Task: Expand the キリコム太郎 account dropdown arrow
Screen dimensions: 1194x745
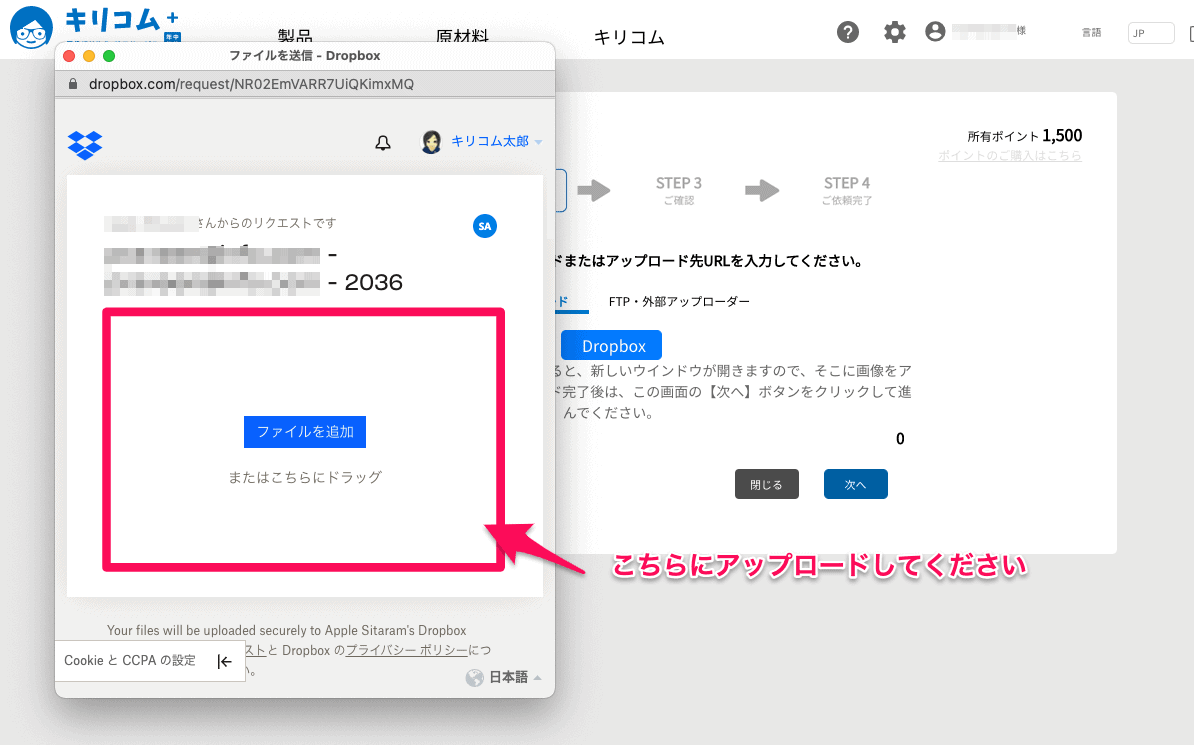Action: tap(538, 142)
